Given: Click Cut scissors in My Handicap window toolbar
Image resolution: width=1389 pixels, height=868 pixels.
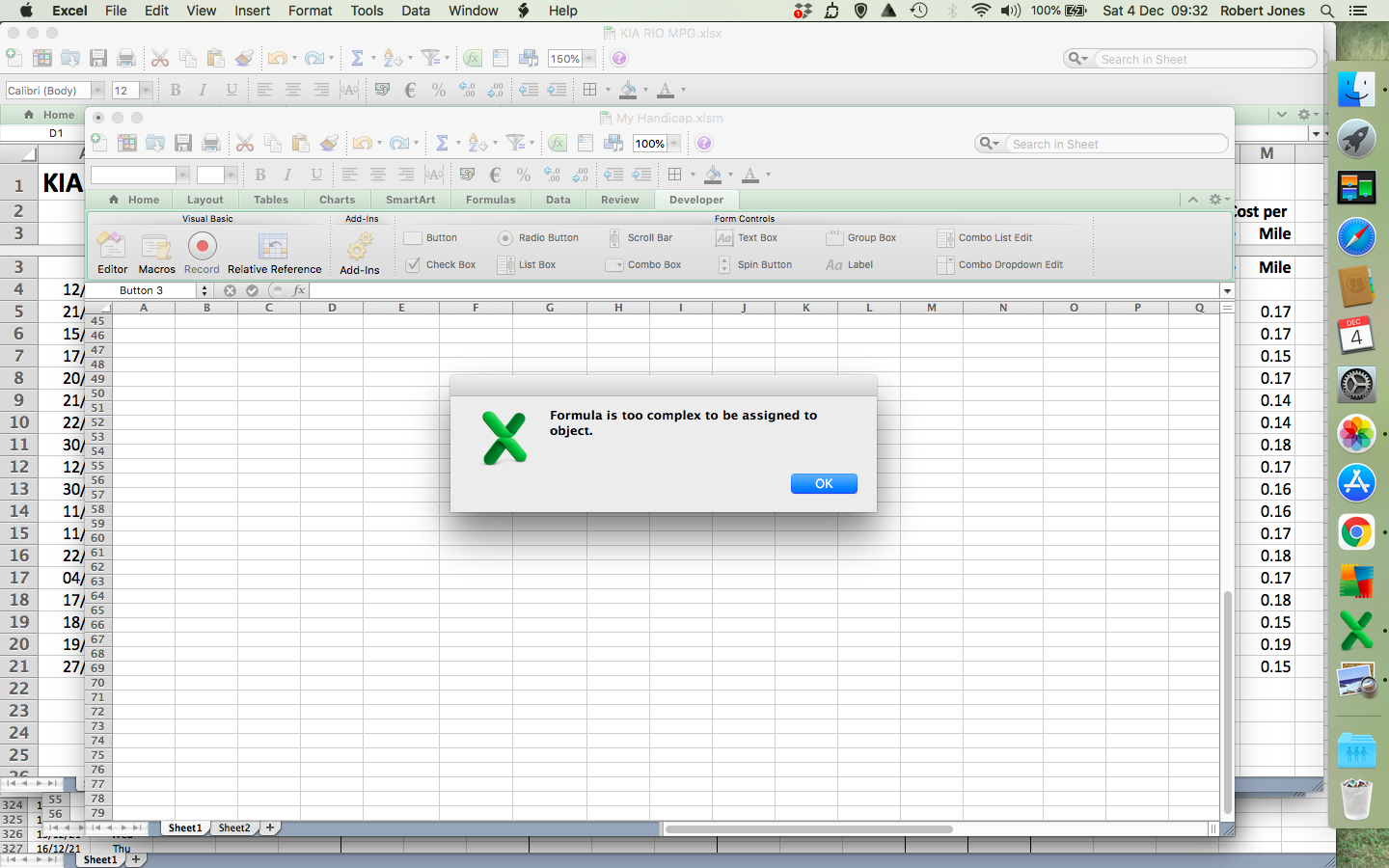Looking at the screenshot, I should tap(245, 144).
